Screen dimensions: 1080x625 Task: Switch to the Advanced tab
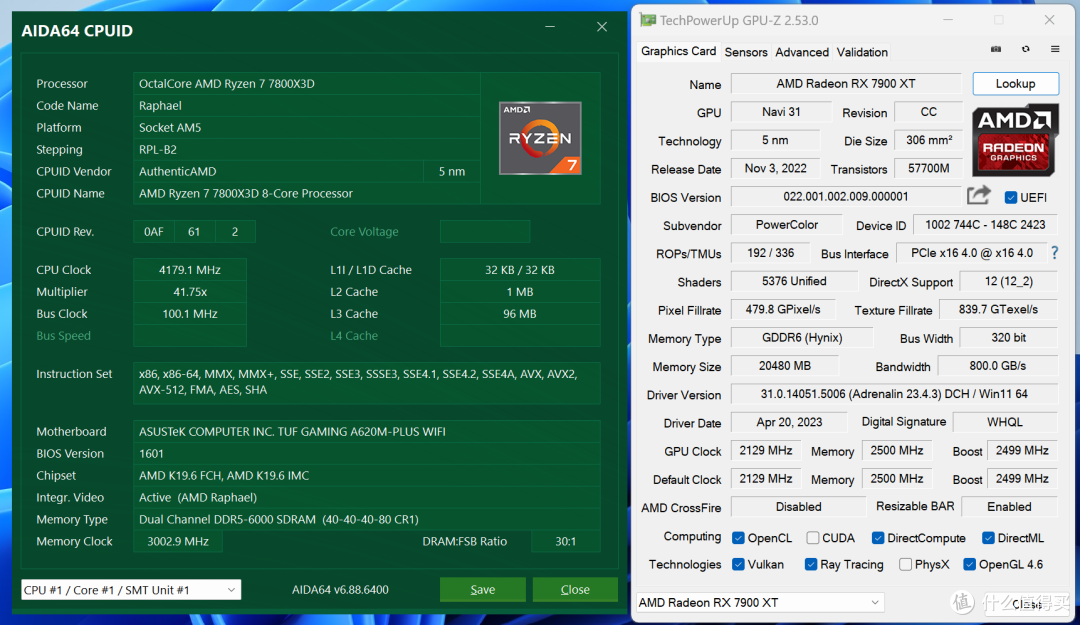[801, 51]
